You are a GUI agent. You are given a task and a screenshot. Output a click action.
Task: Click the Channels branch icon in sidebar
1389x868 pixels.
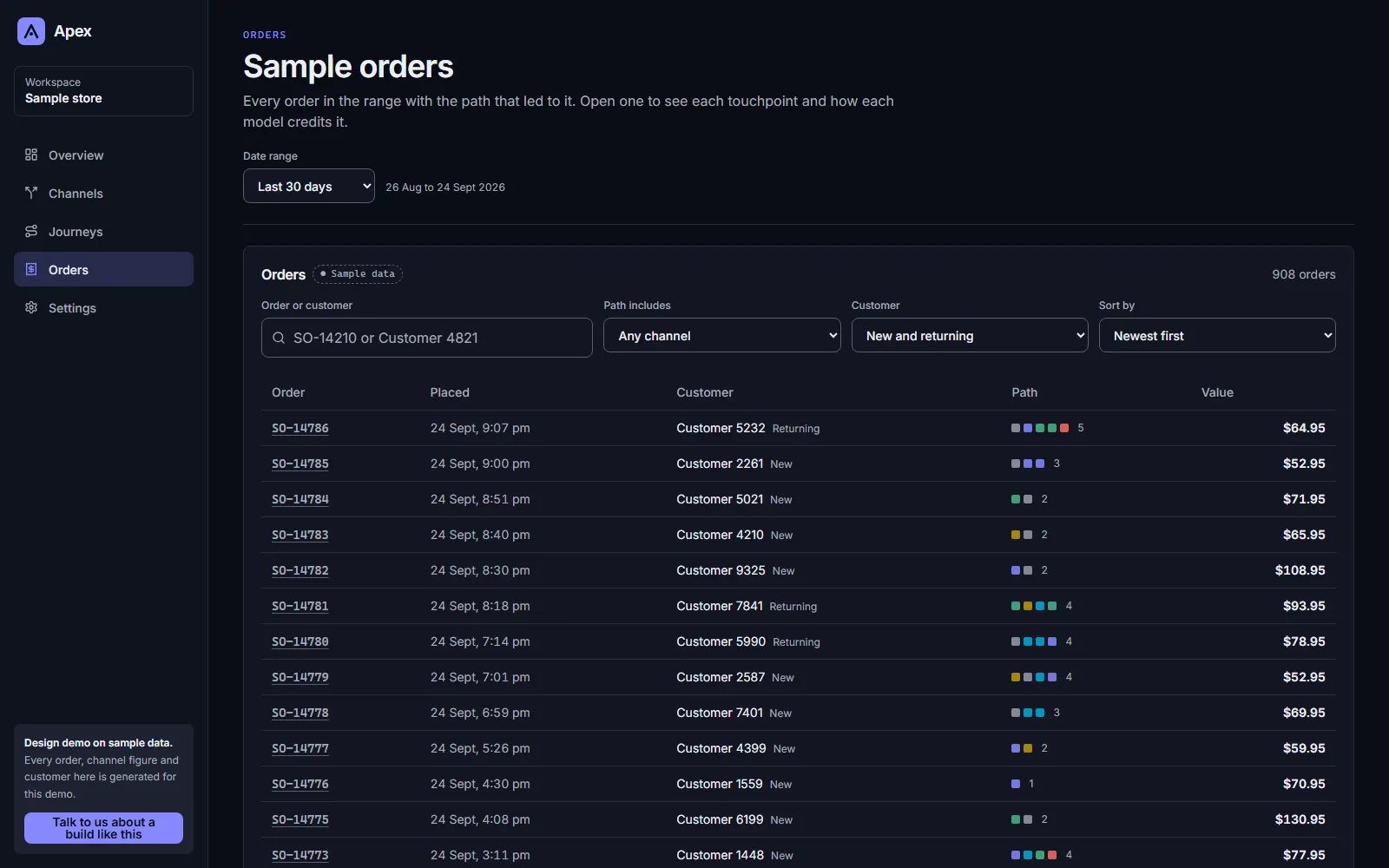(31, 193)
